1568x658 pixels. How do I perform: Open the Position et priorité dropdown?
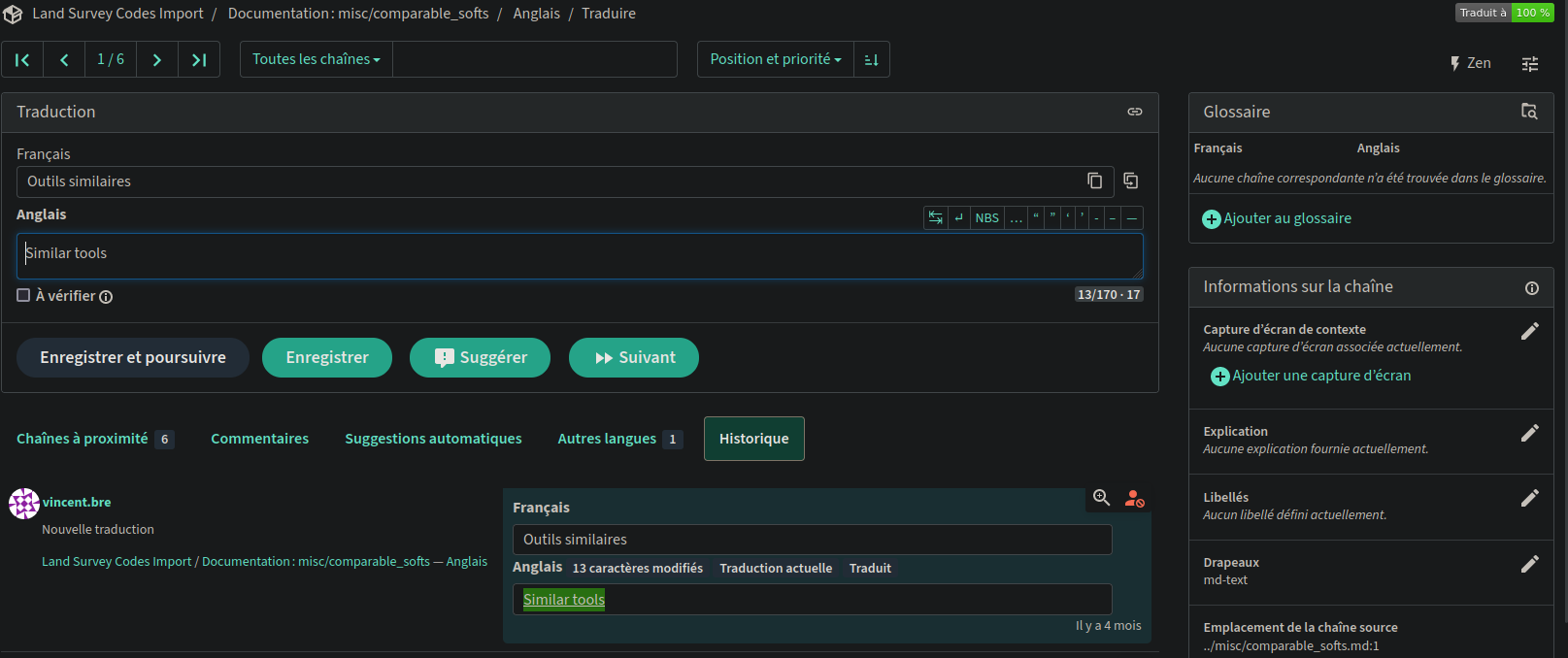click(x=776, y=59)
